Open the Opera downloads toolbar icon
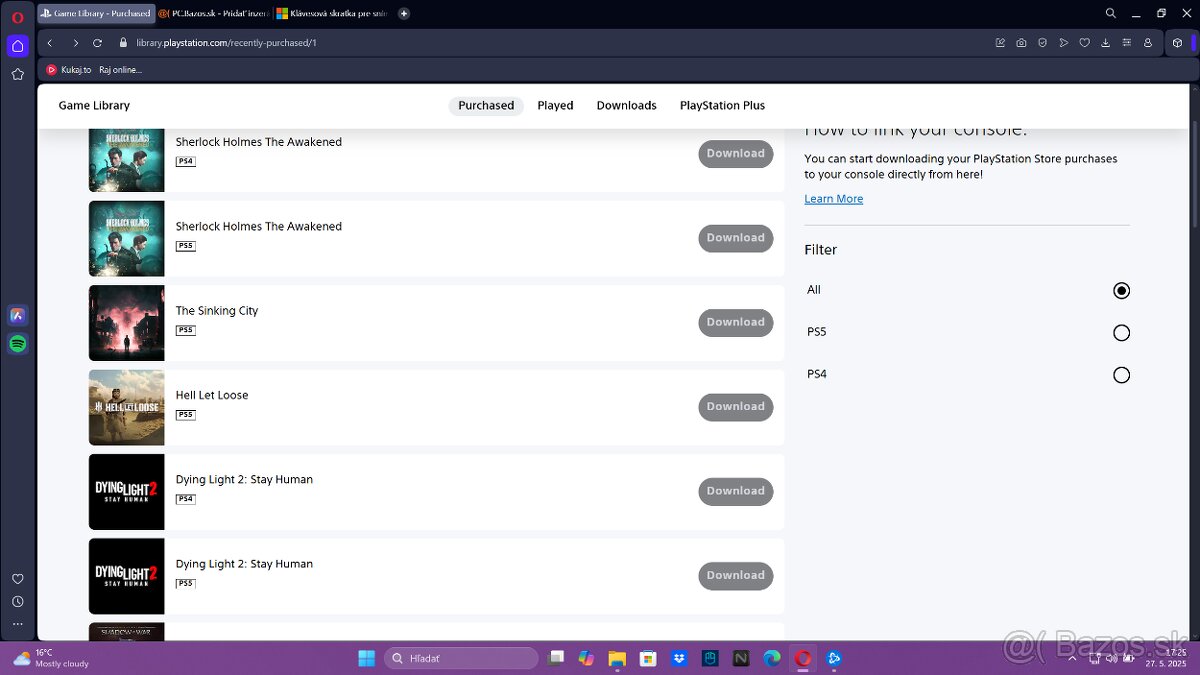The image size is (1200, 675). 1105,43
